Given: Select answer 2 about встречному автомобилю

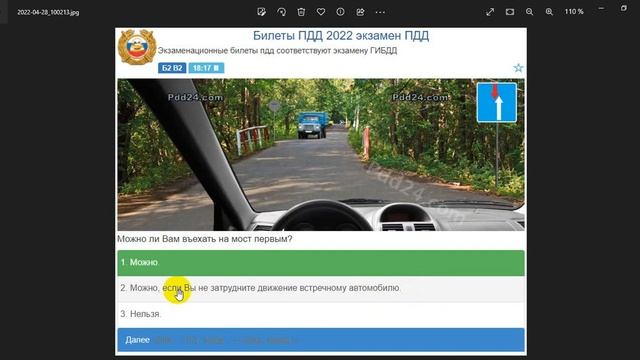Looking at the screenshot, I should tap(321, 288).
